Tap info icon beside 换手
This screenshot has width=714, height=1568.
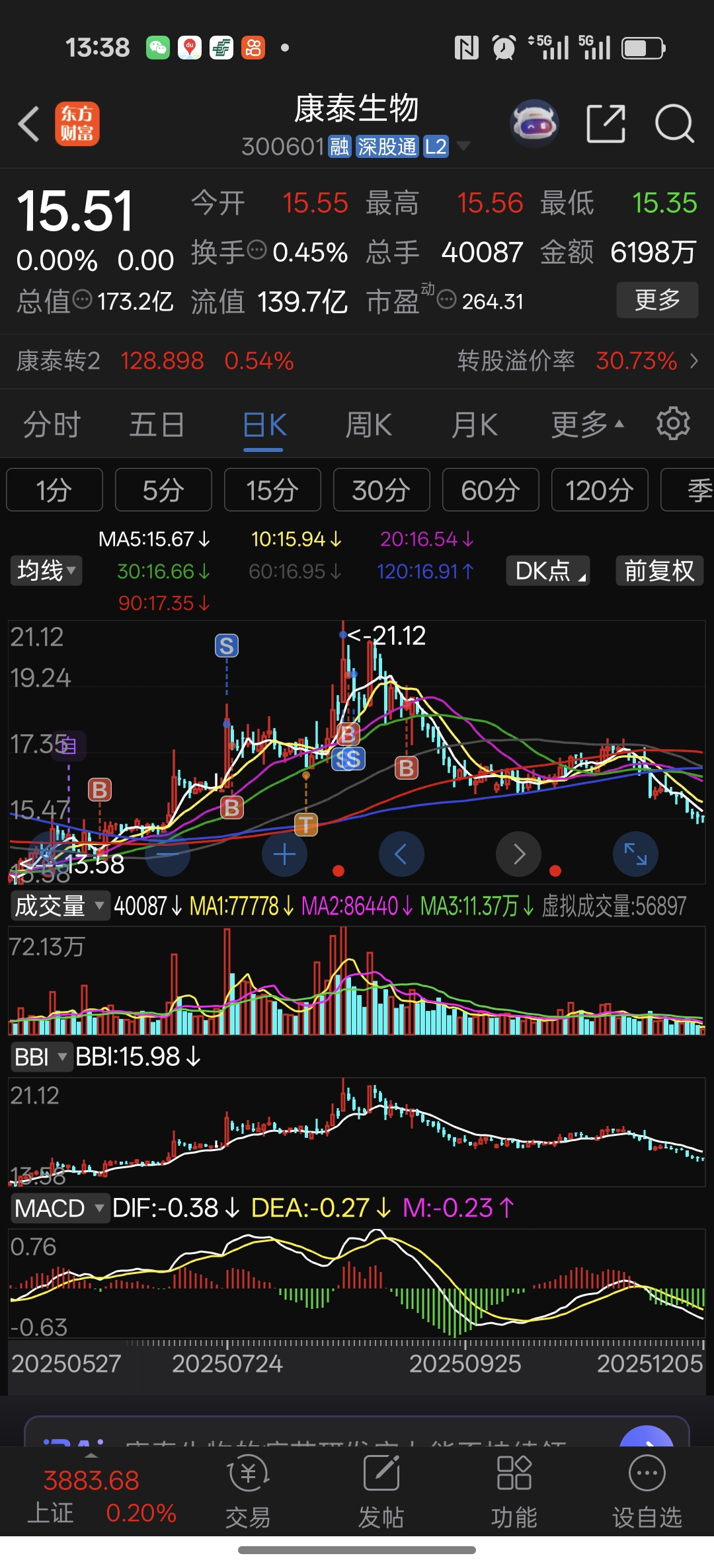click(257, 250)
